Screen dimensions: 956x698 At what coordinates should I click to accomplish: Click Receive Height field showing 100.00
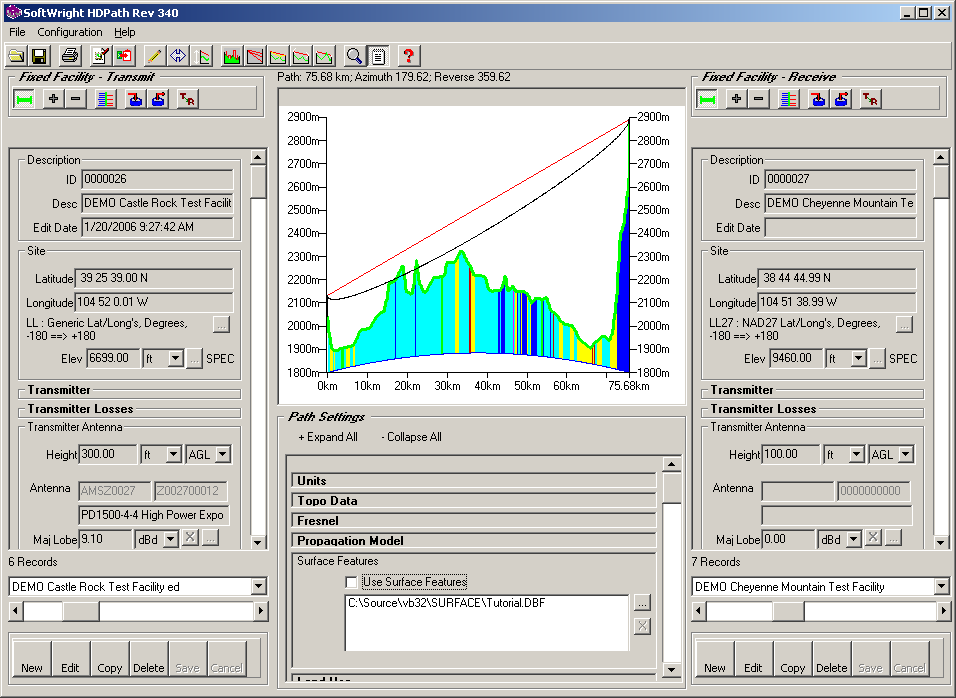coord(790,454)
